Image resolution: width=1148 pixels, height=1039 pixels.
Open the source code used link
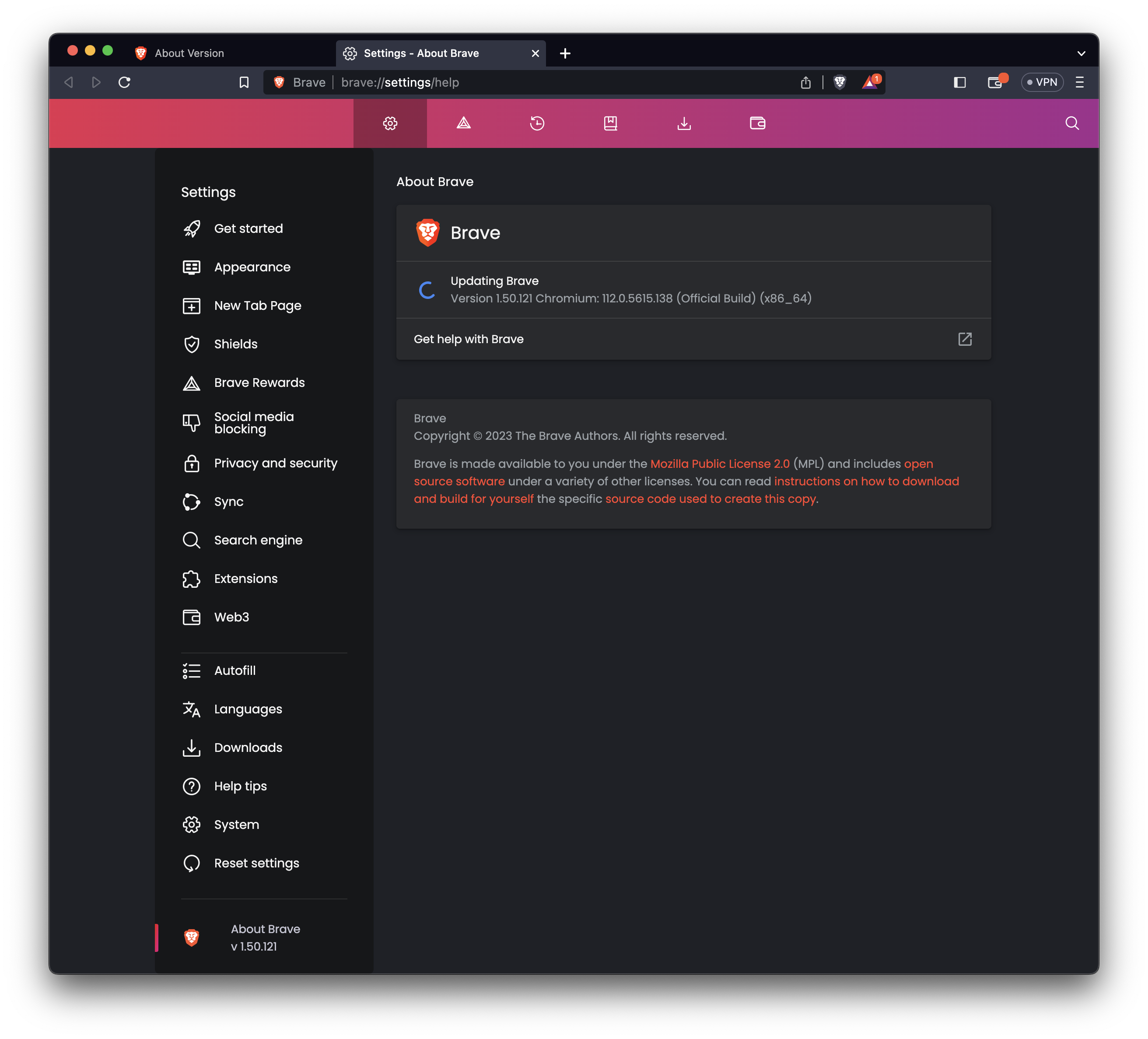(710, 498)
